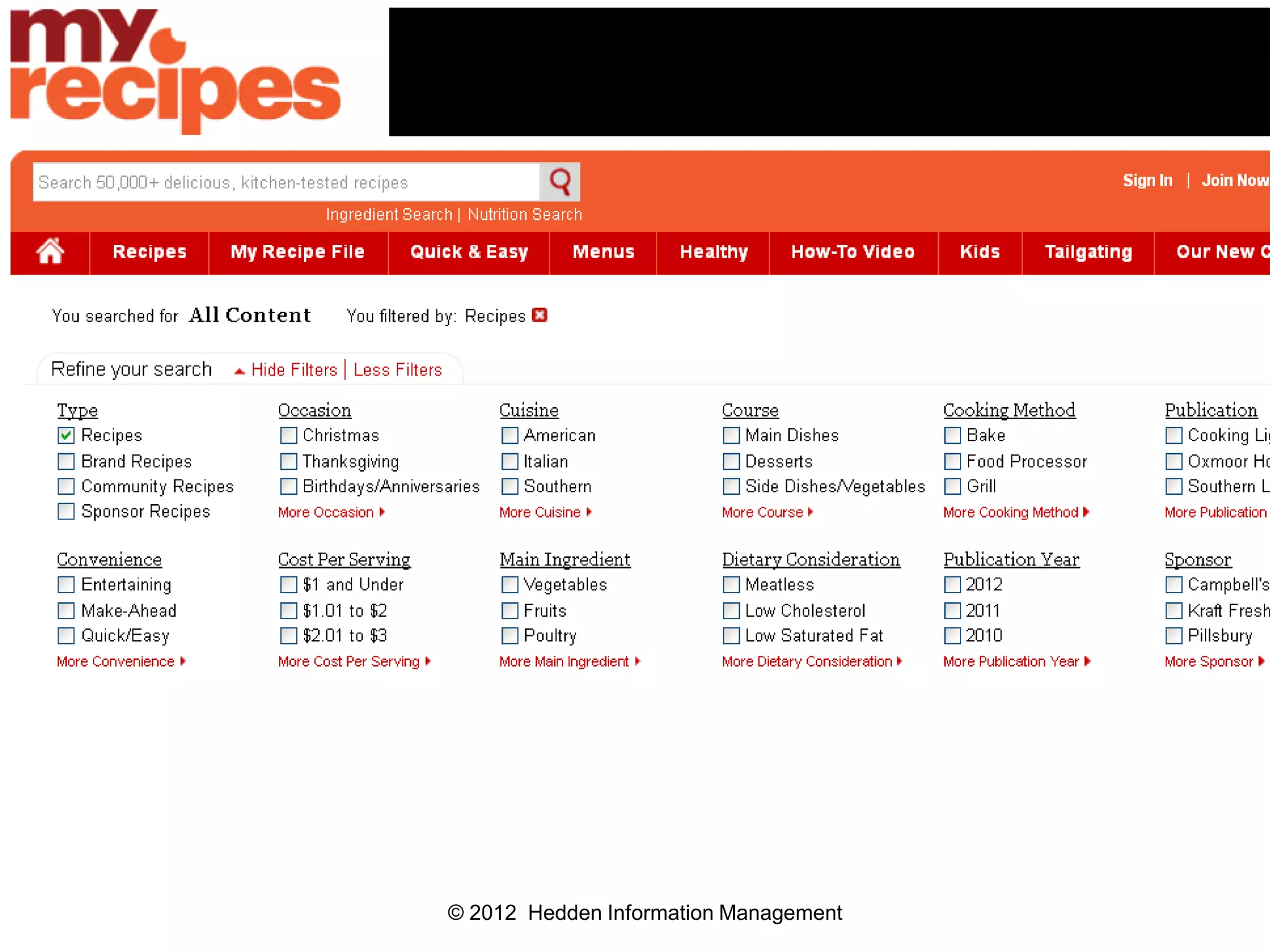Check the 2011 publication year box
The width and height of the screenshot is (1270, 952).
[x=952, y=611]
